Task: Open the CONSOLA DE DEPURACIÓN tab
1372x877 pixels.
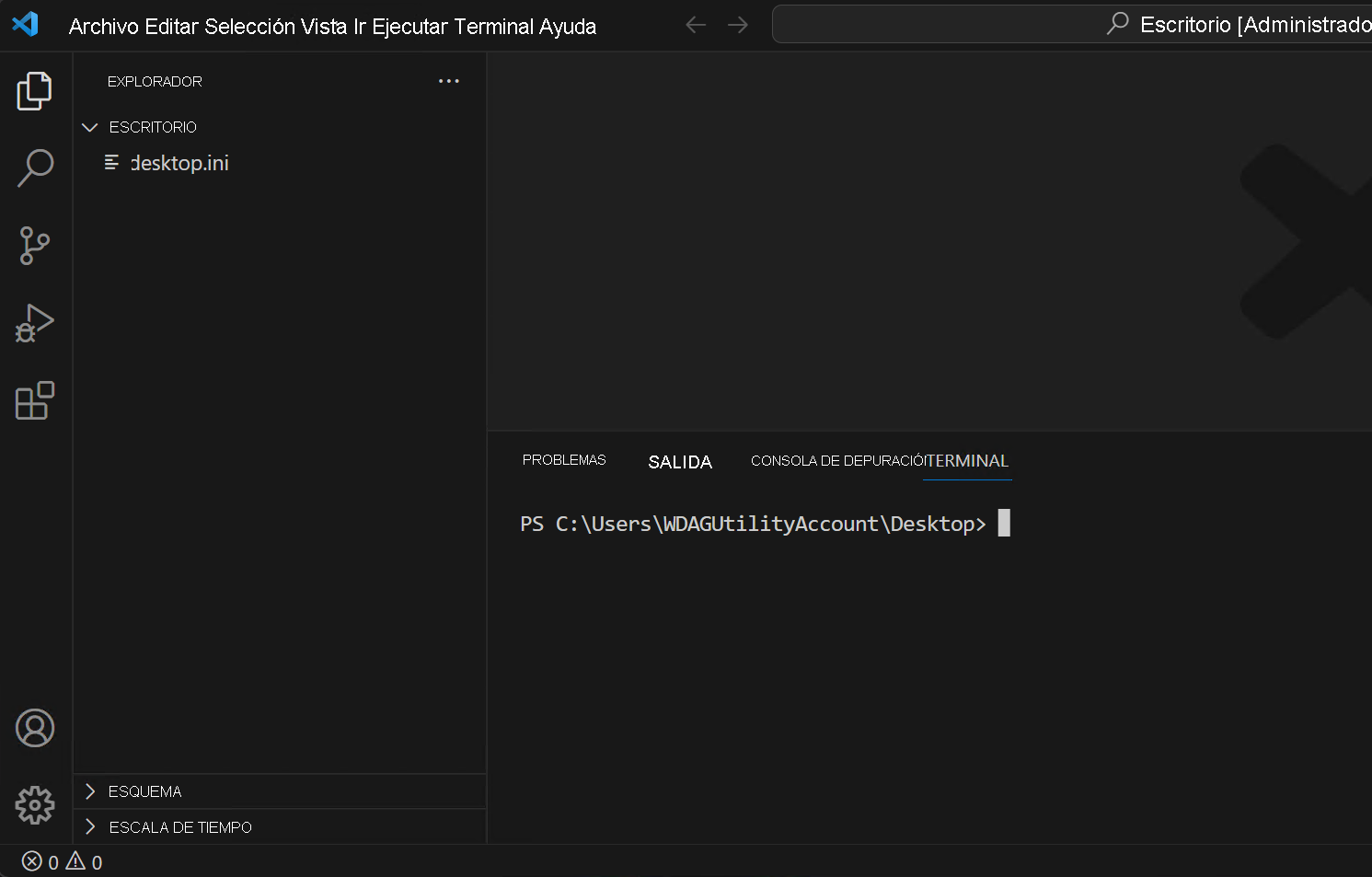Action: pos(836,460)
